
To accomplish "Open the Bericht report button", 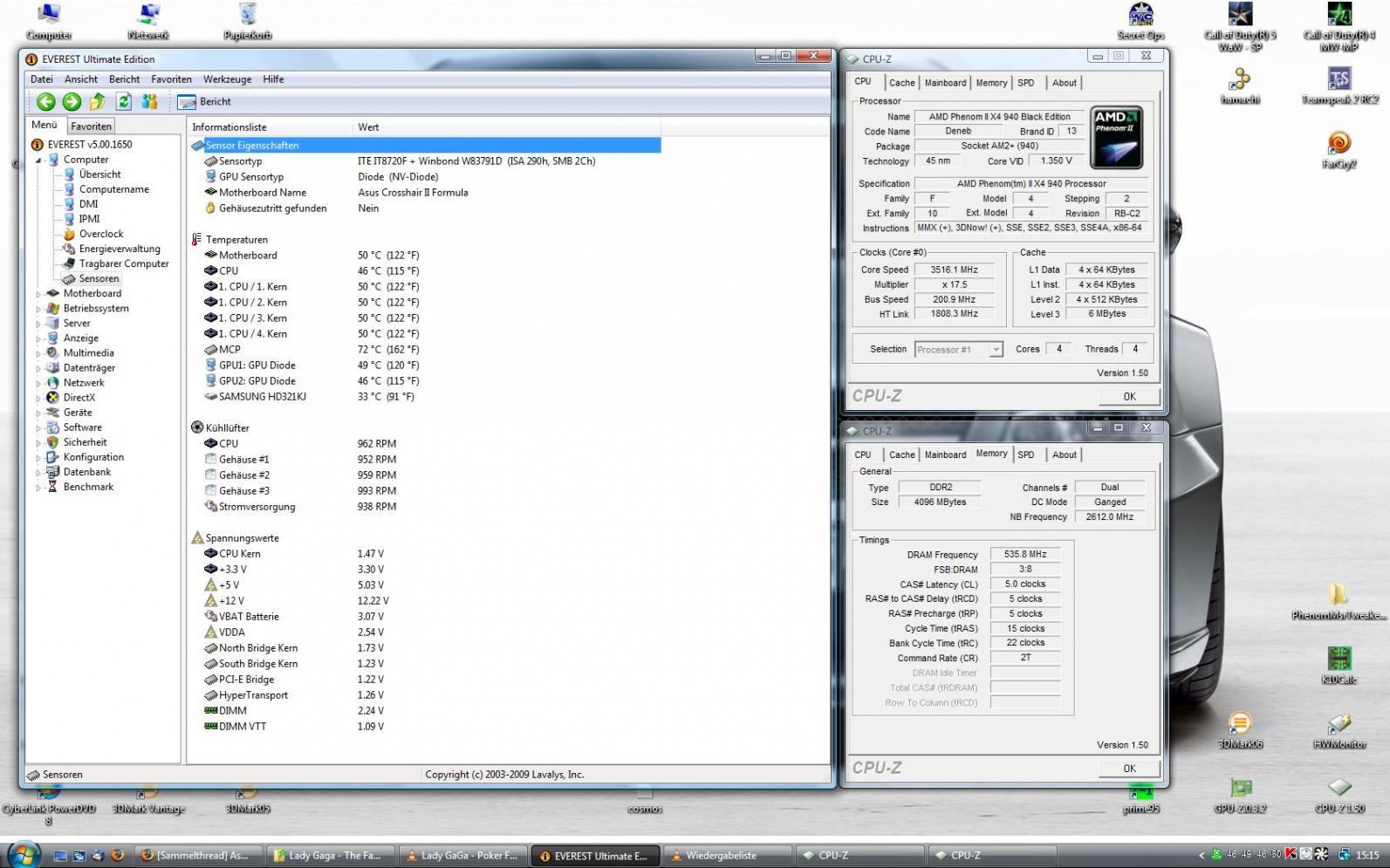I will coord(204,101).
